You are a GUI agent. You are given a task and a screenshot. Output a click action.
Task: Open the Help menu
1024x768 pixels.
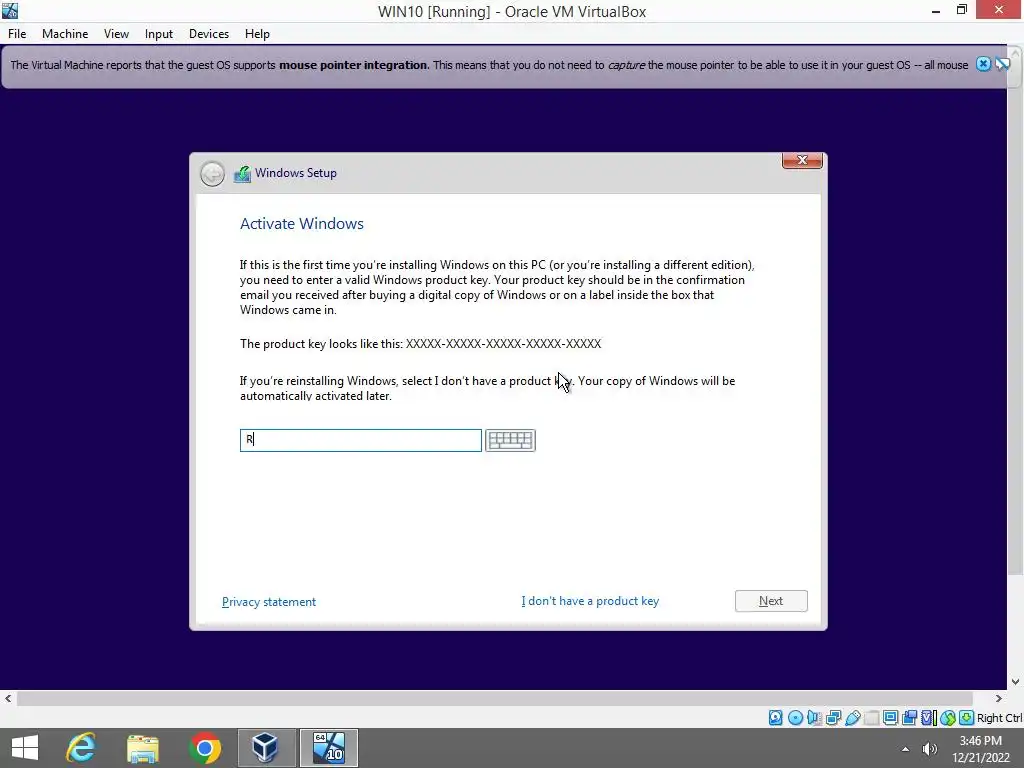click(x=257, y=34)
